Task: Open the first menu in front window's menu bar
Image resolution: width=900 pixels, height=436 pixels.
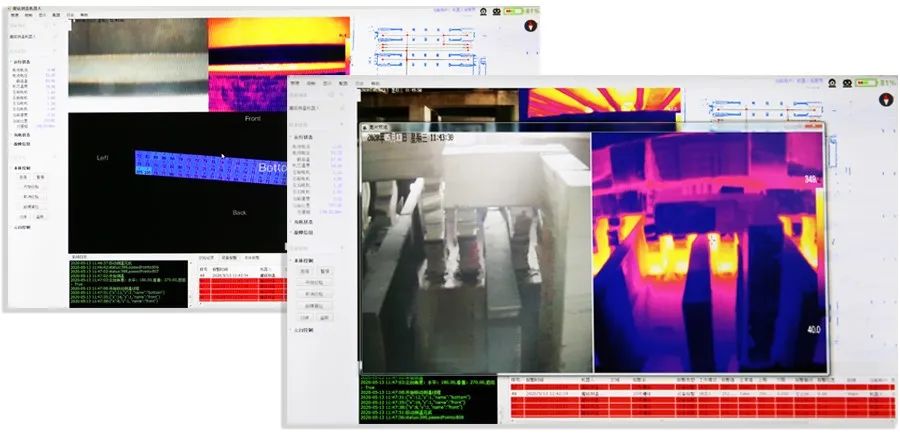Action: pyautogui.click(x=294, y=84)
